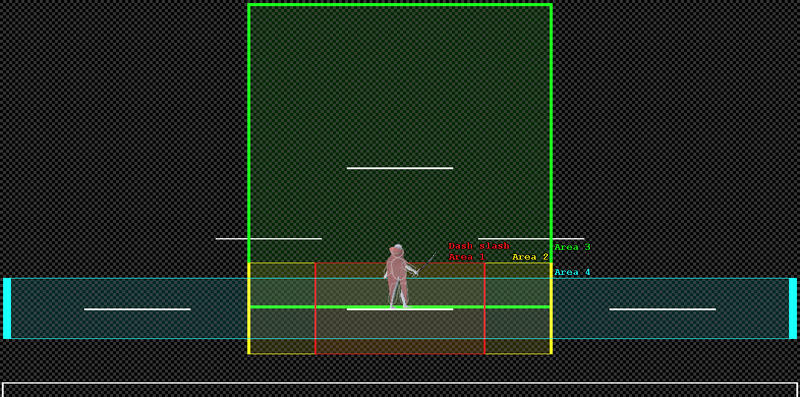Click the white platform at the upper center

[x=400, y=168]
